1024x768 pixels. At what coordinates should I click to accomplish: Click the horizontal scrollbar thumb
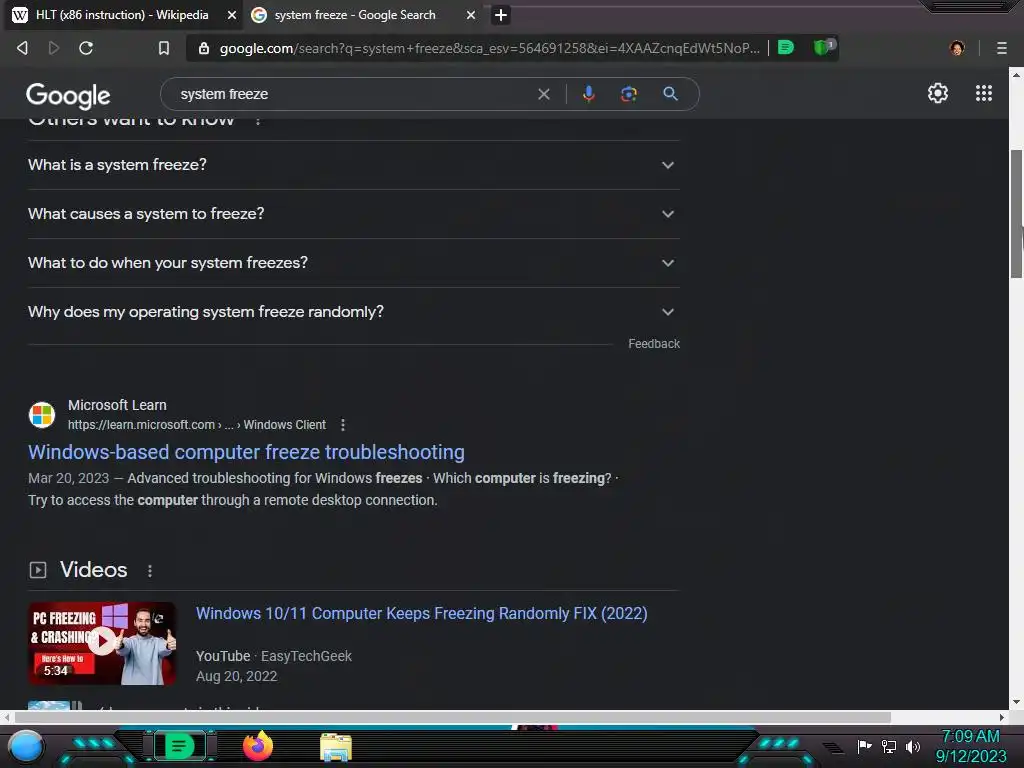453,717
